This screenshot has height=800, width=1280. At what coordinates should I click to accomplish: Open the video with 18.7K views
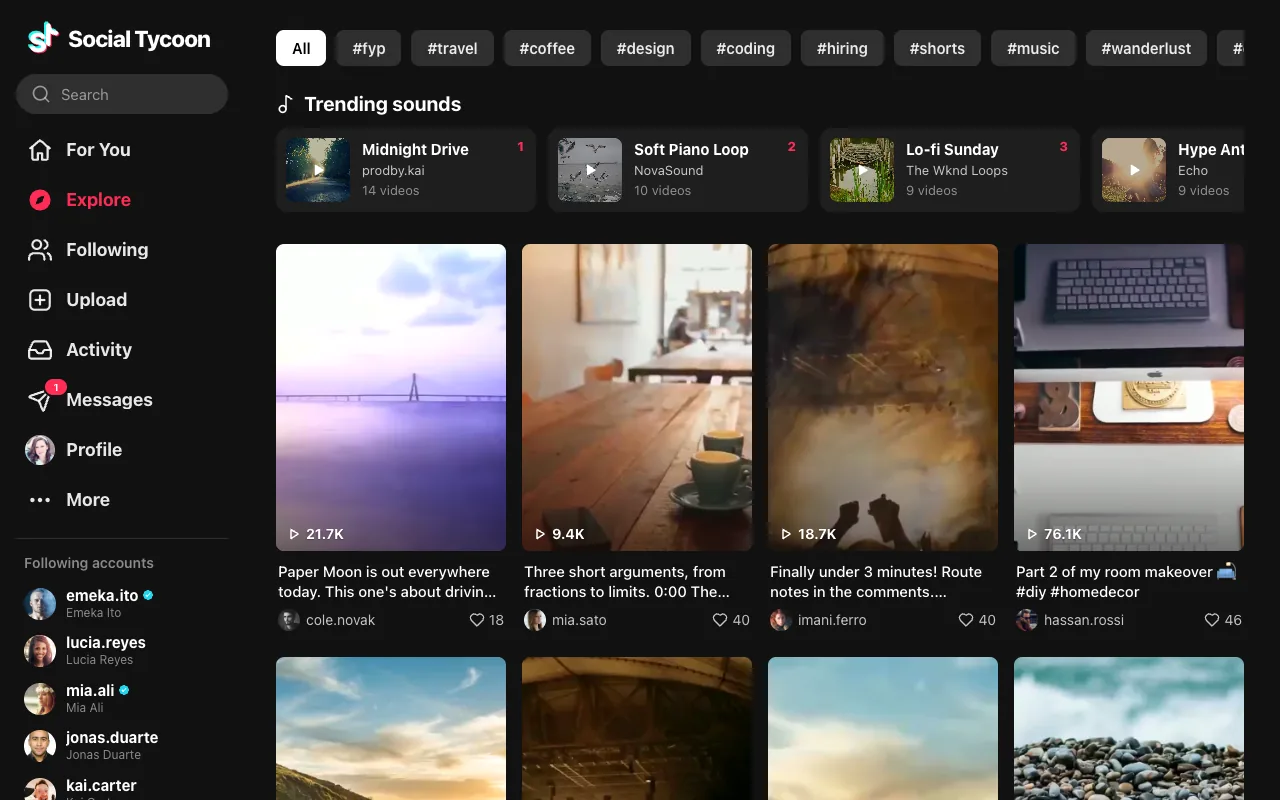pos(883,397)
